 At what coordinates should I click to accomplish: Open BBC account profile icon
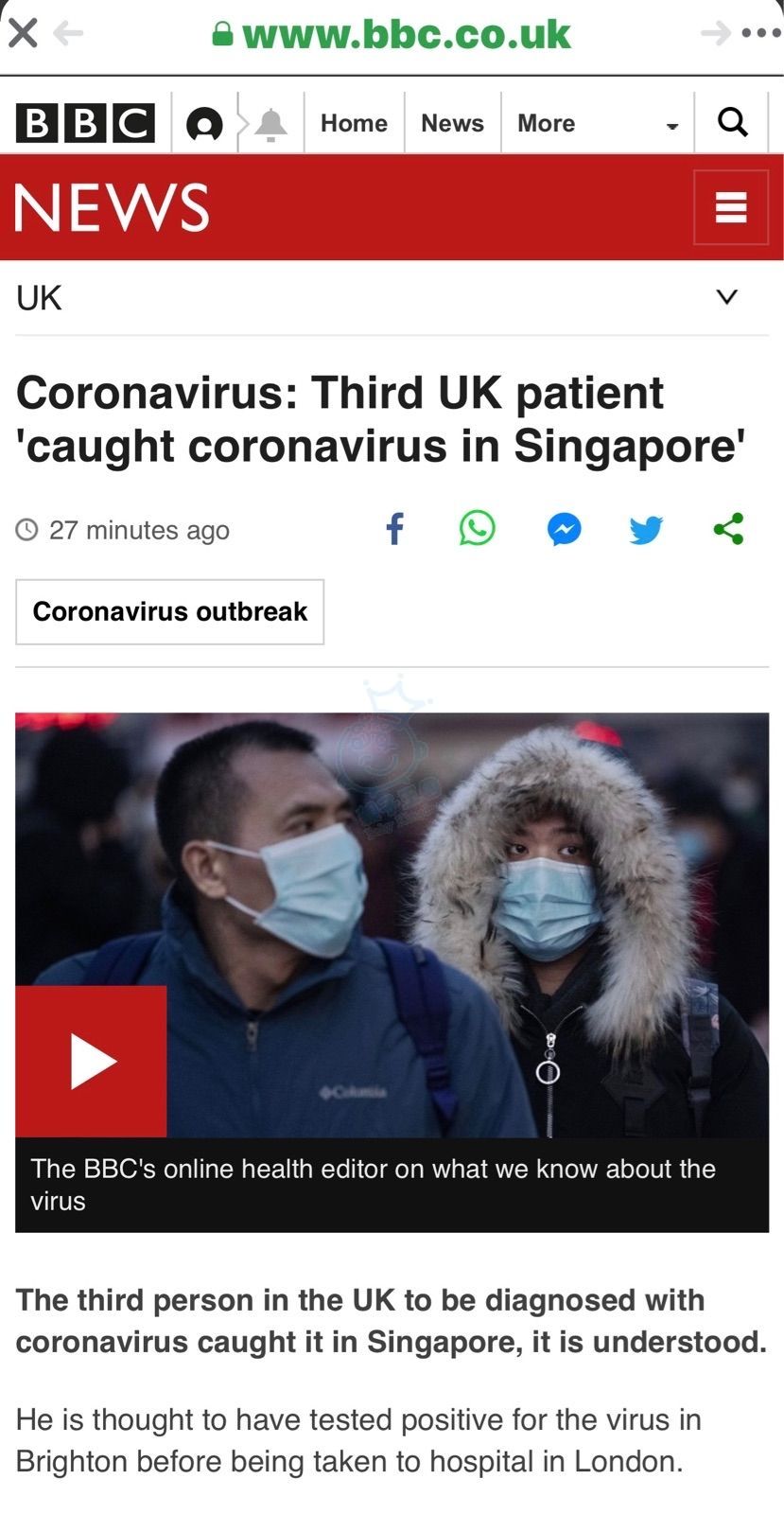tap(204, 123)
